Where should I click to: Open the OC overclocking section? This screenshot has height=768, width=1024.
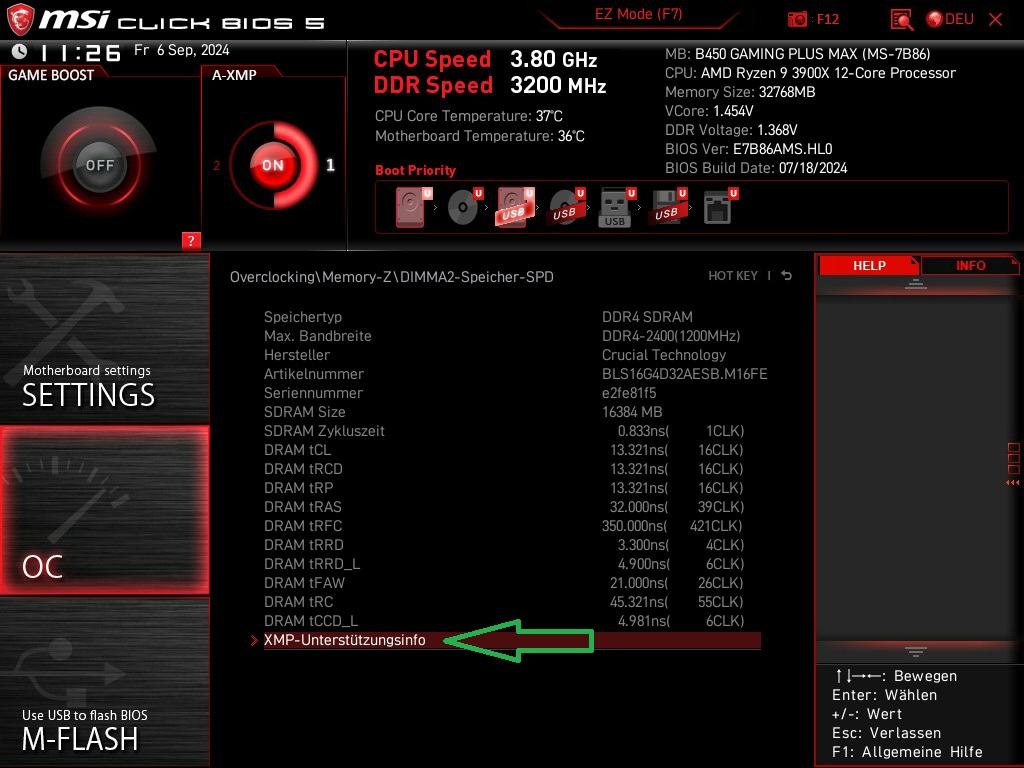click(x=104, y=510)
